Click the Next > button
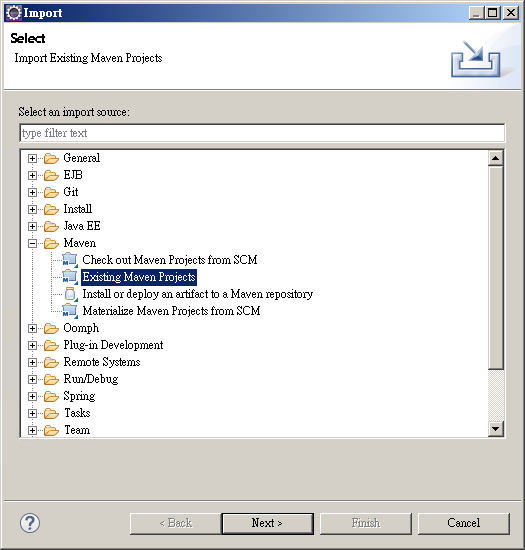 (x=268, y=524)
